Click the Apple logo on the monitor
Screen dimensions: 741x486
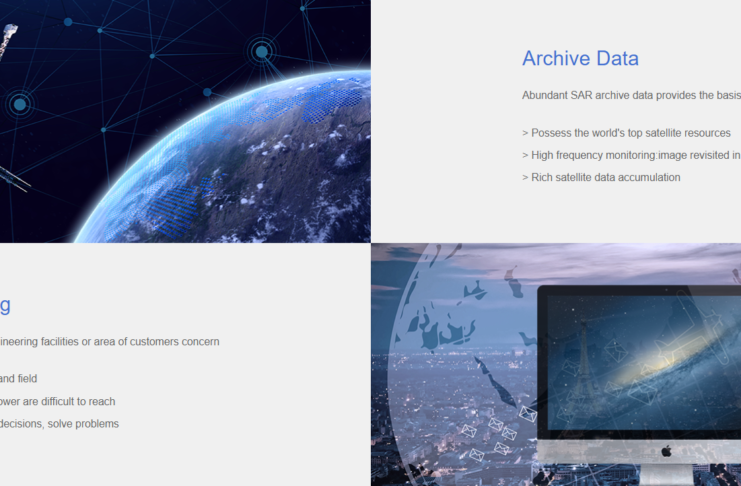click(666, 451)
